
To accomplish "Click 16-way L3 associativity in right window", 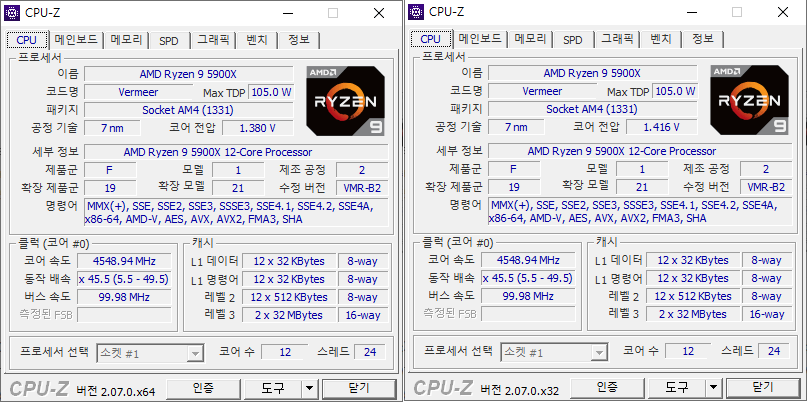I will click(767, 314).
